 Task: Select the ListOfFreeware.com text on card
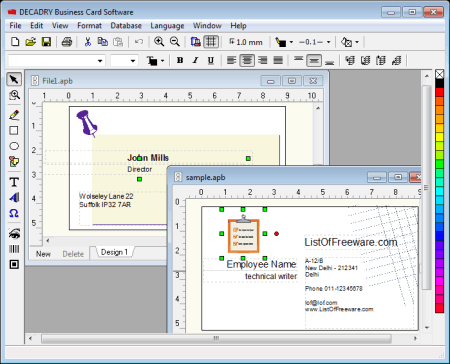(x=351, y=242)
